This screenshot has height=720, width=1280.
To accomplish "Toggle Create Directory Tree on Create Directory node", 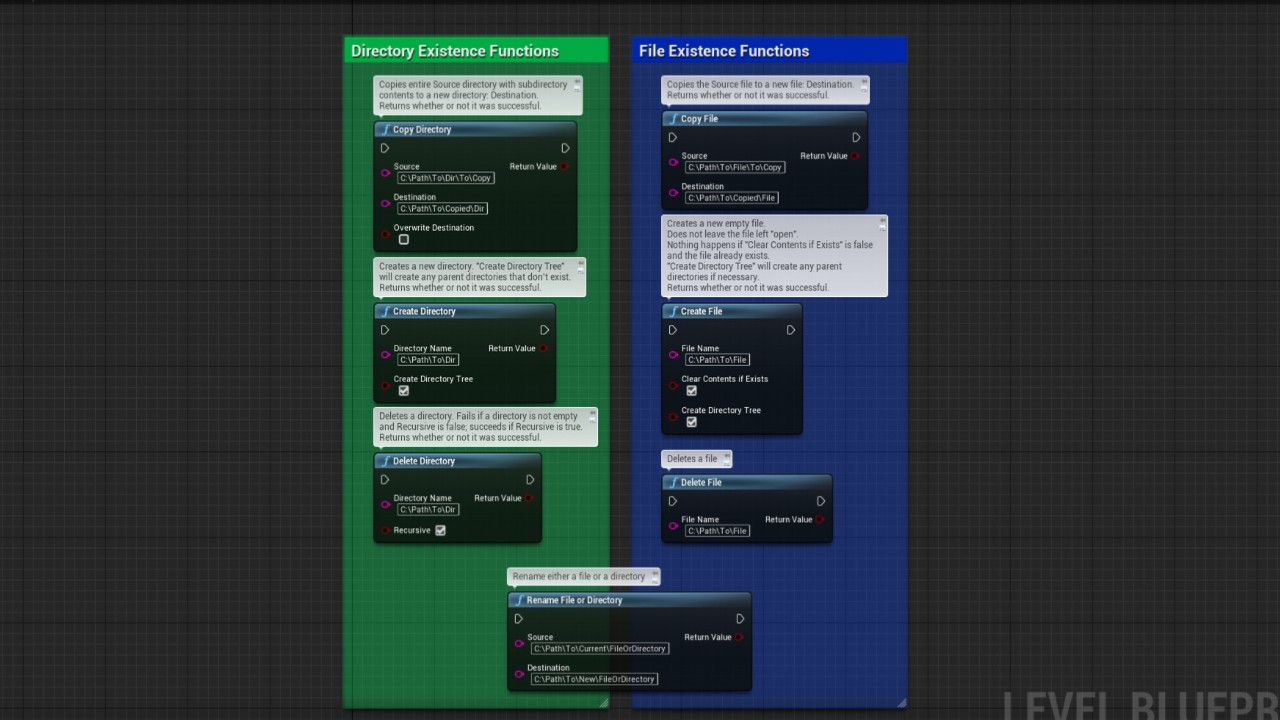I will pyautogui.click(x=404, y=391).
